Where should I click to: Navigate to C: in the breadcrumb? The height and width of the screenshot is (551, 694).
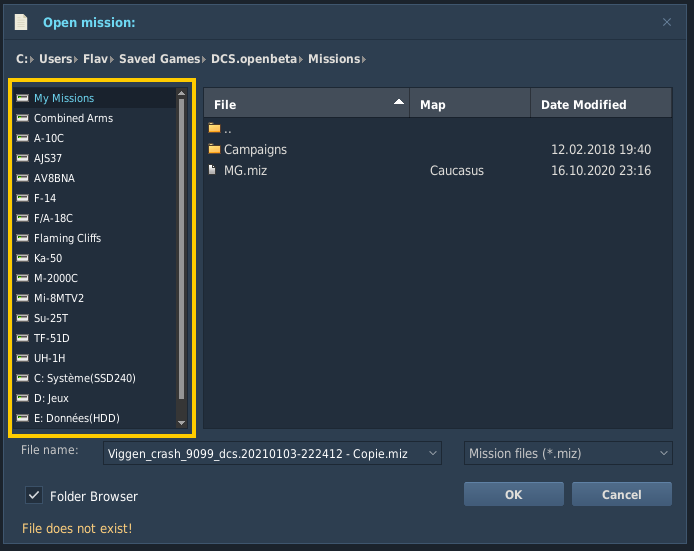click(22, 59)
